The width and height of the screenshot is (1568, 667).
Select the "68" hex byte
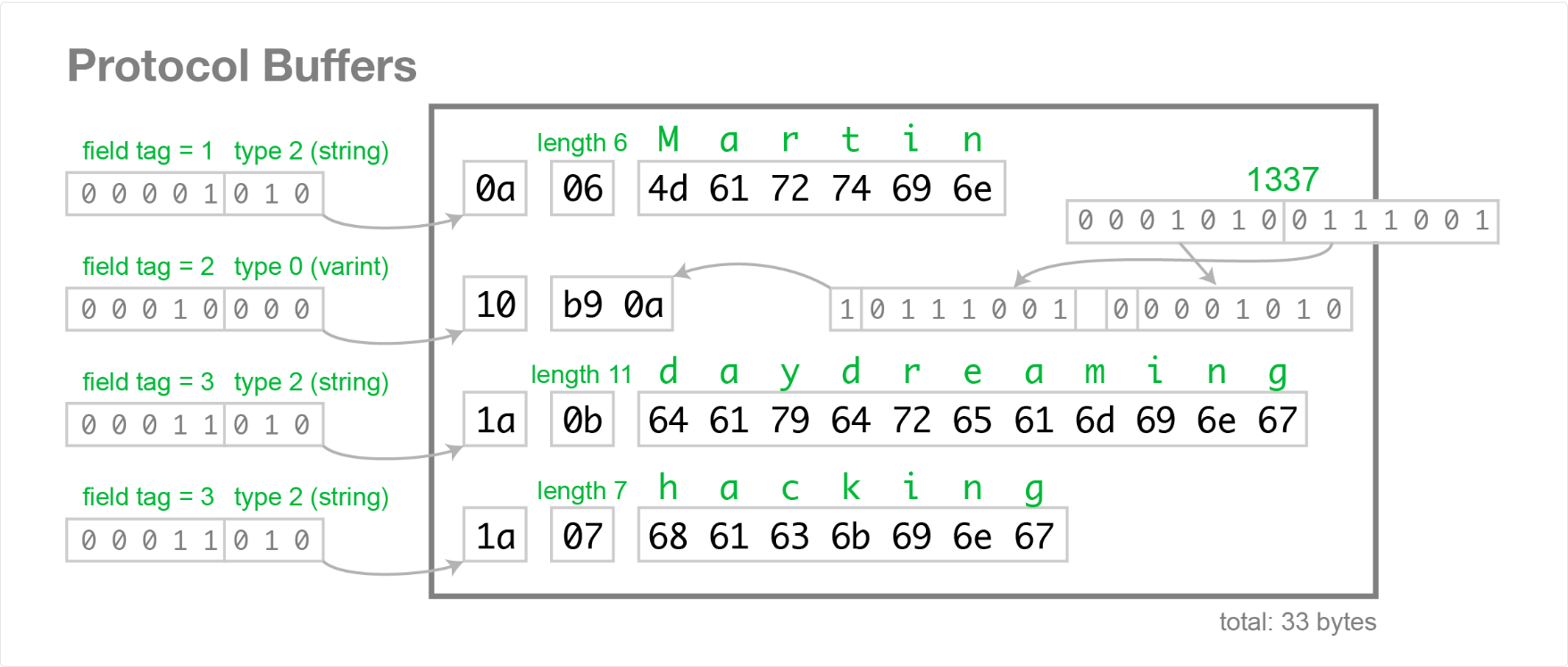tap(668, 536)
